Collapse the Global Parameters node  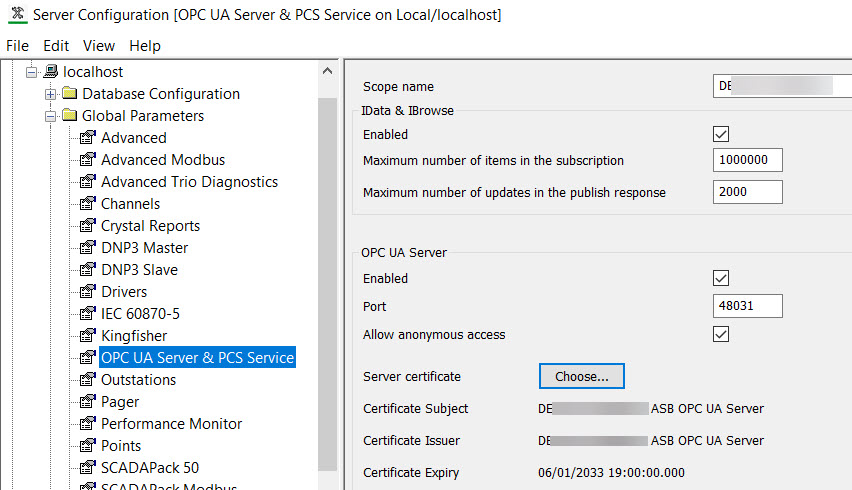(51, 116)
